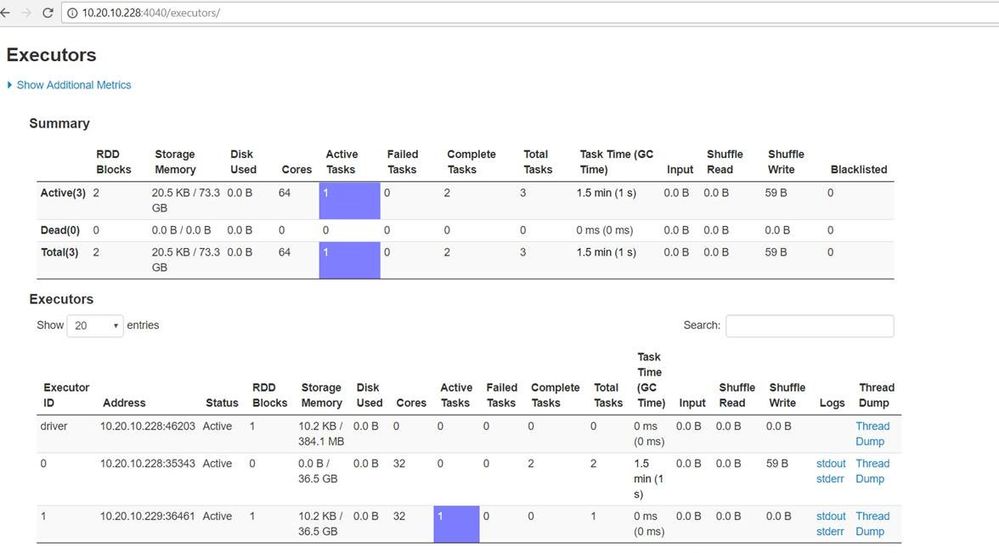Click the Summary section heading

coord(59,124)
